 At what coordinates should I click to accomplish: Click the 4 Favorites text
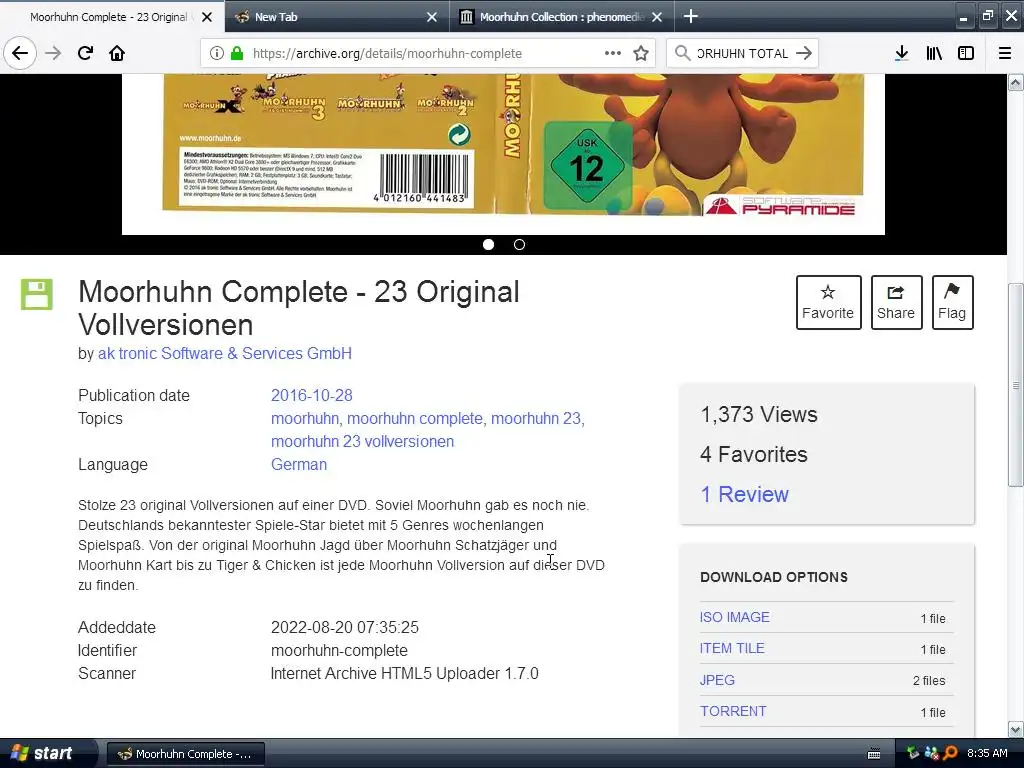point(754,455)
